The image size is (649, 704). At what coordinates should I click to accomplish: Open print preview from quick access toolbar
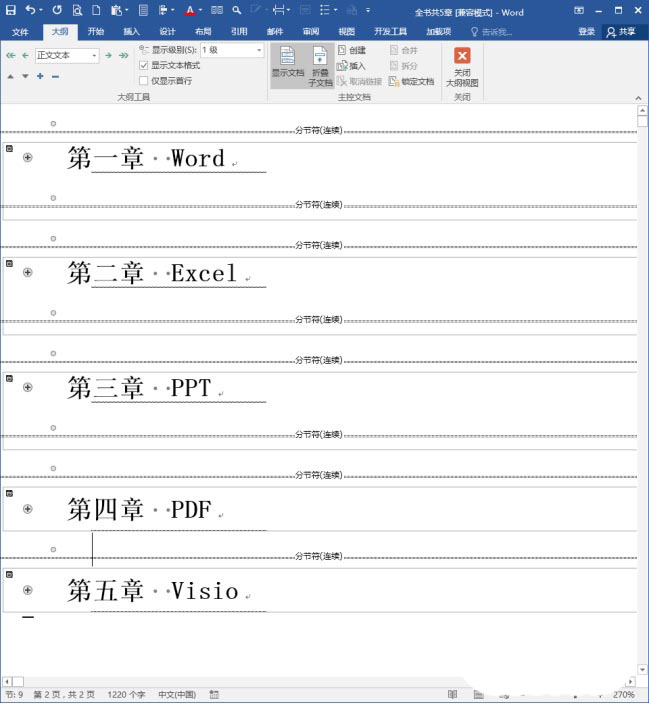coord(77,10)
